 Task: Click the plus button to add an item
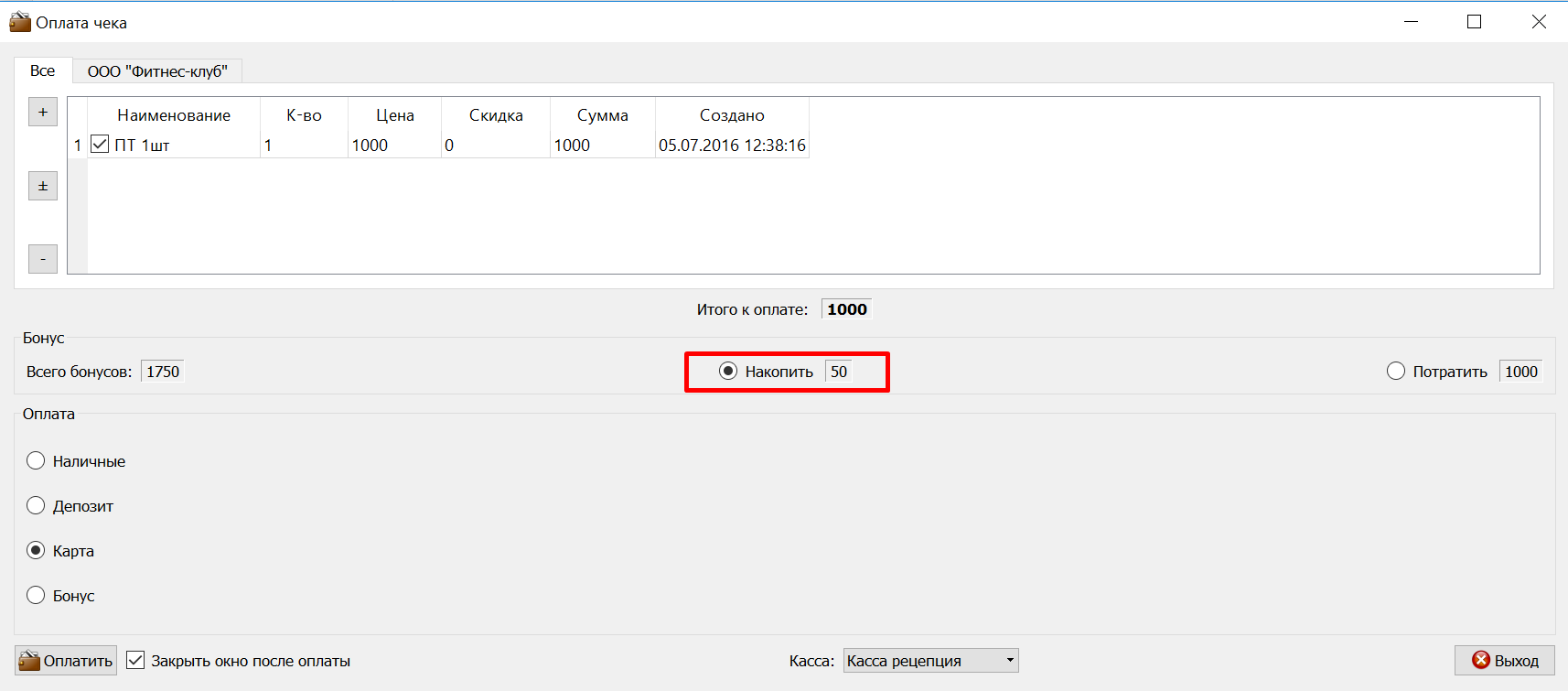point(43,112)
